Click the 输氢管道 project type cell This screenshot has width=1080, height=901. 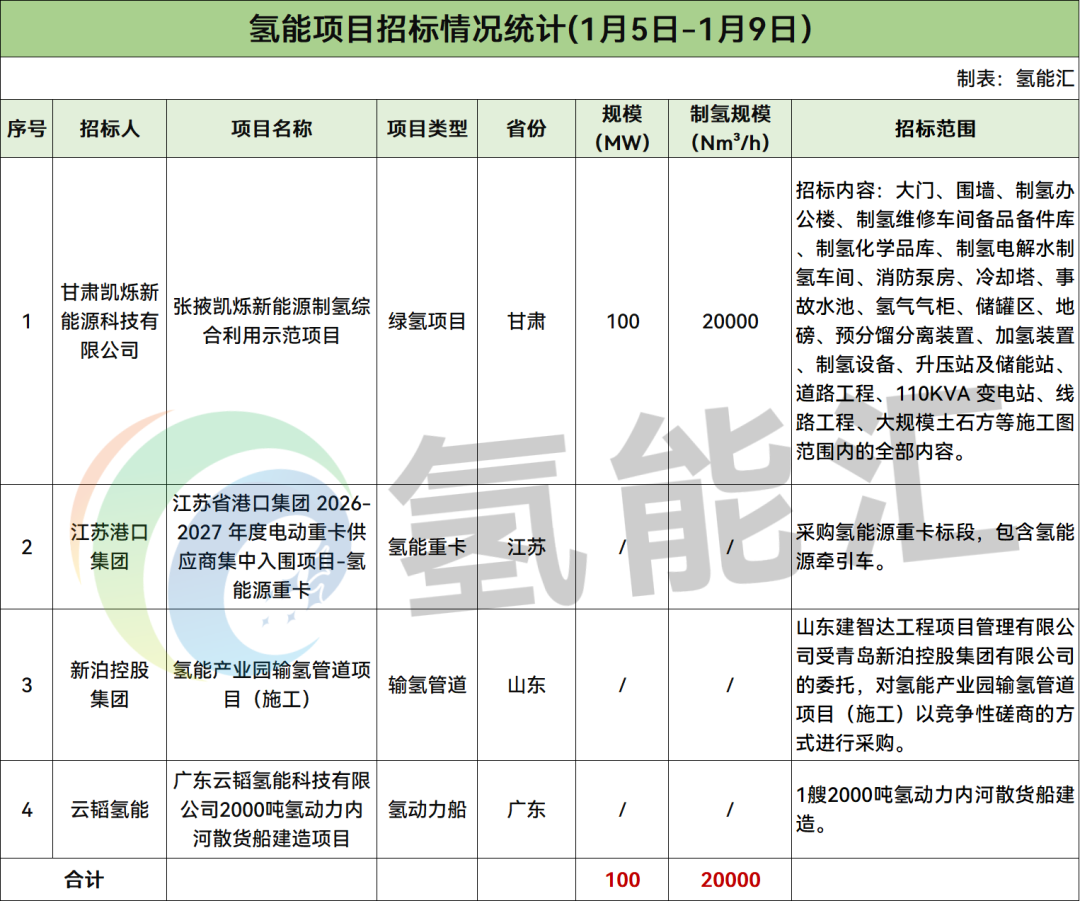pos(427,685)
